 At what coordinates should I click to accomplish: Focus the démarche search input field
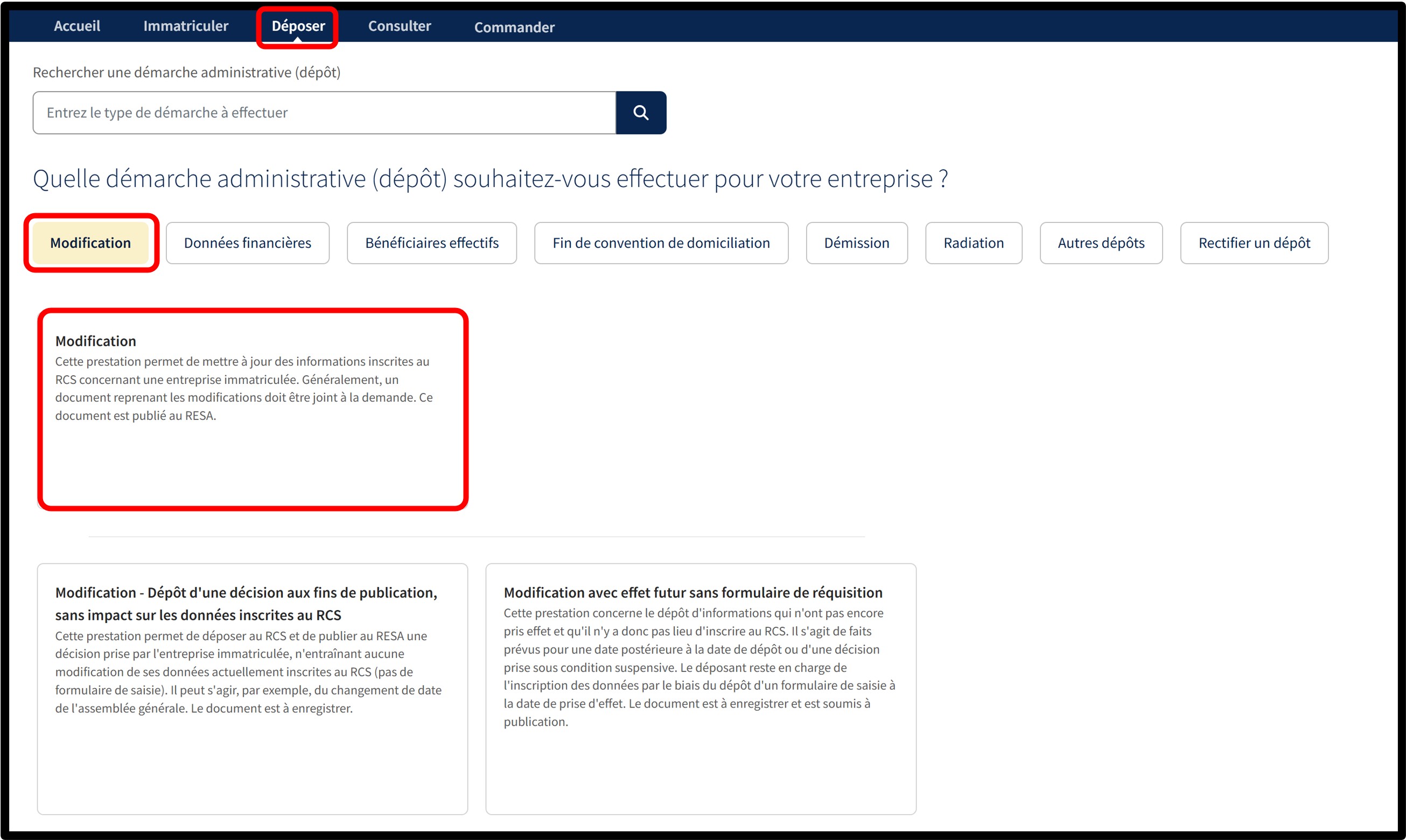(x=324, y=113)
